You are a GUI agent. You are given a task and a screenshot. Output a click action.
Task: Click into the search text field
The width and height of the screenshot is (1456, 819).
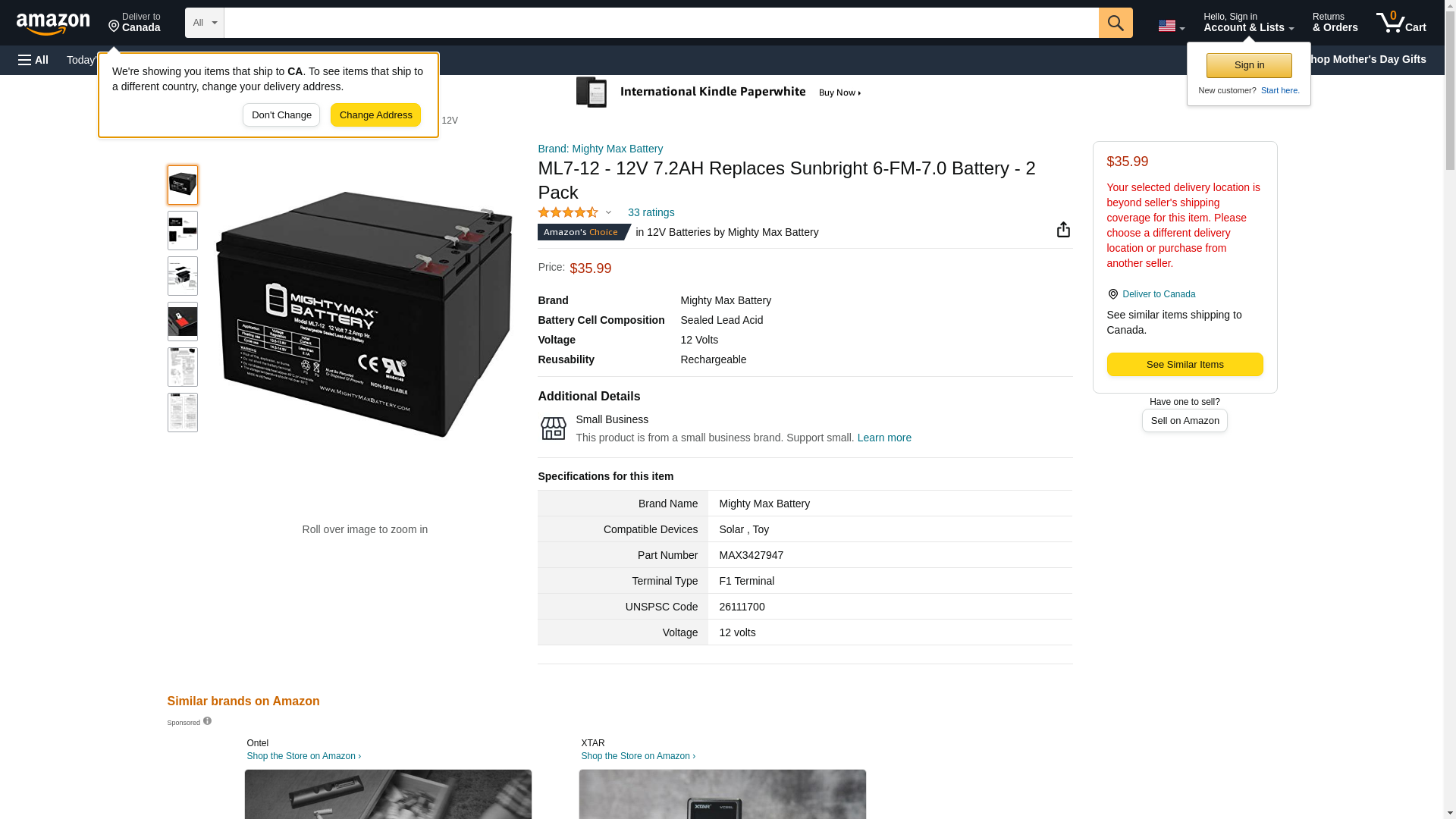pyautogui.click(x=660, y=23)
